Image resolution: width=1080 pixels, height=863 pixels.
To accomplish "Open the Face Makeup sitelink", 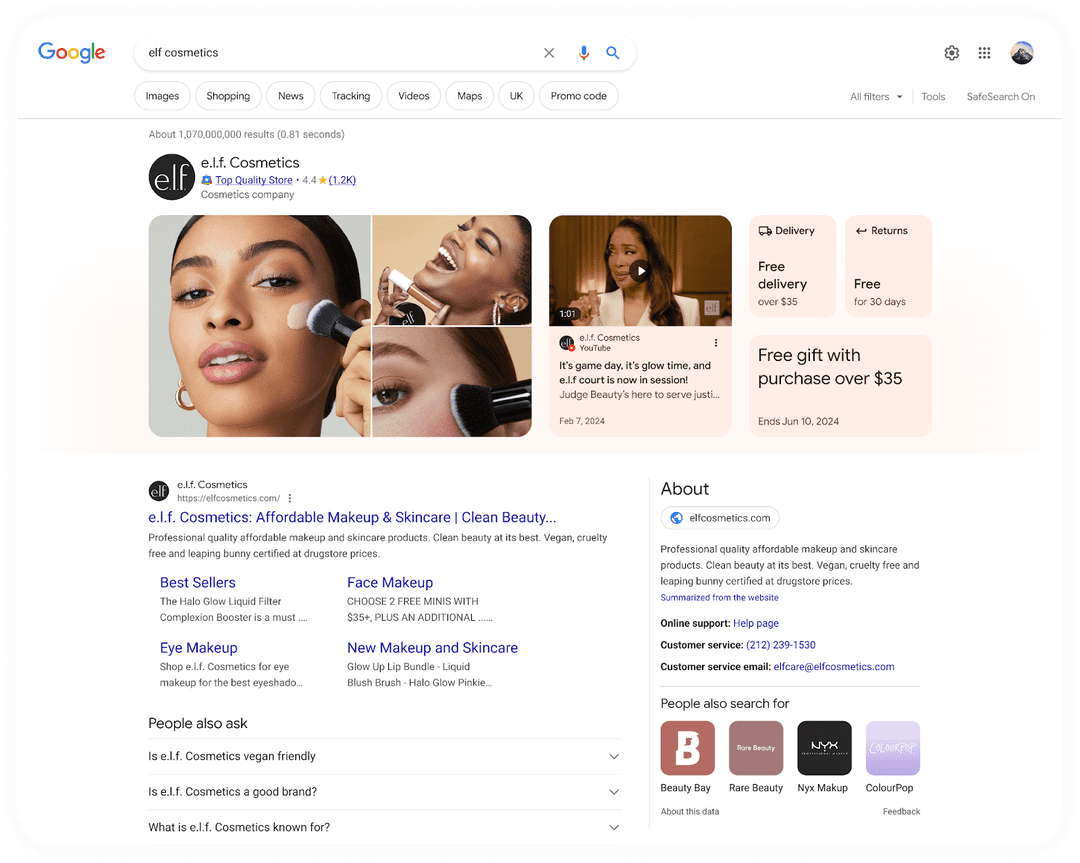I will (x=390, y=583).
